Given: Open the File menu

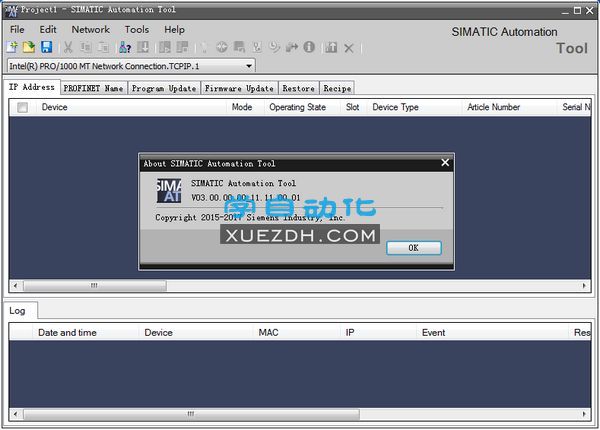Looking at the screenshot, I should [17, 29].
